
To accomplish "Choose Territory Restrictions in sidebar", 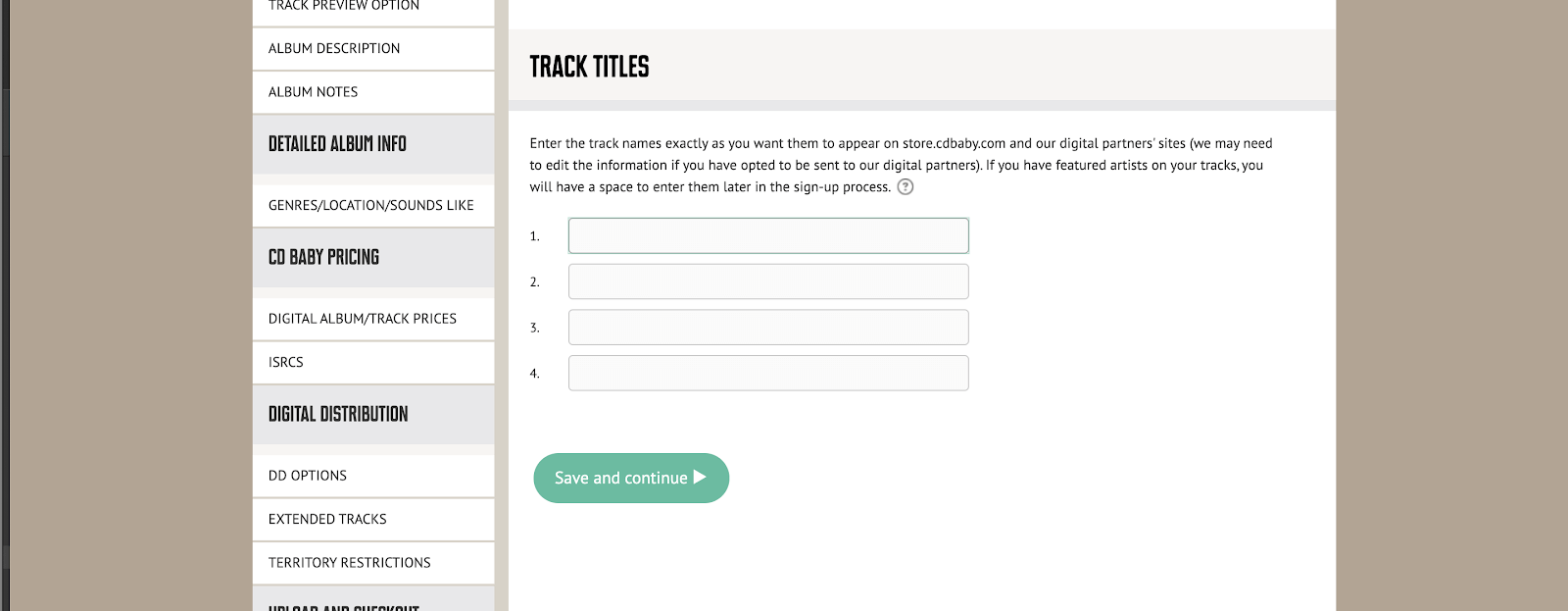I will point(350,563).
